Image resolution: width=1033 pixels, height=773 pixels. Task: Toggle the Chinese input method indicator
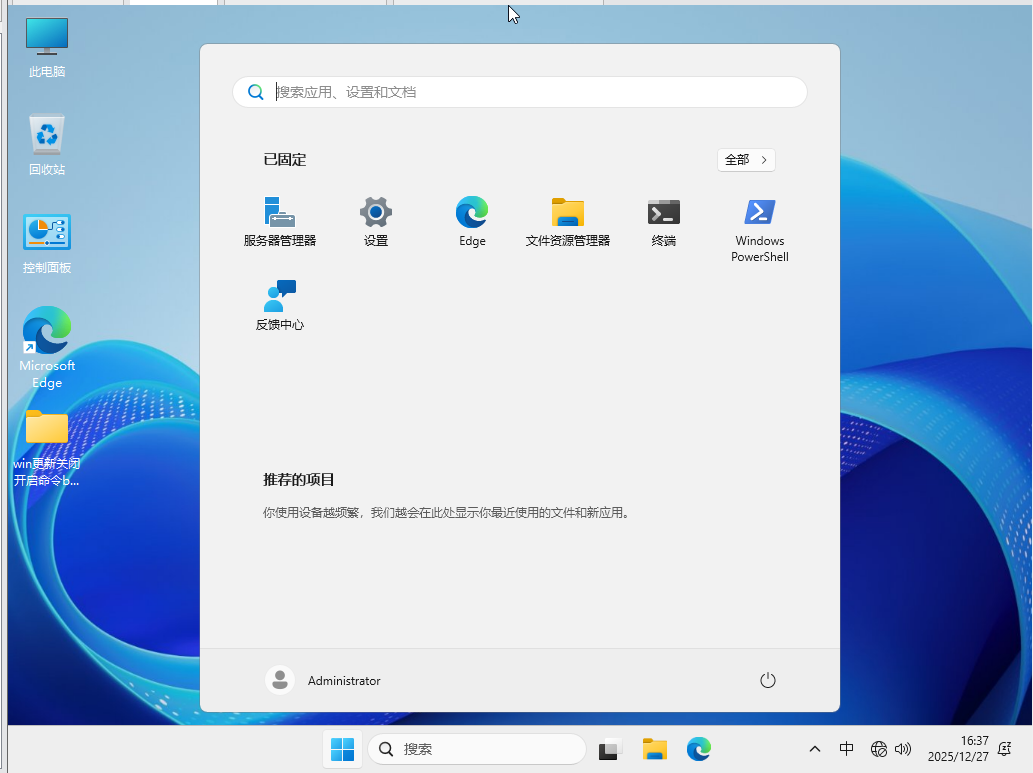846,749
